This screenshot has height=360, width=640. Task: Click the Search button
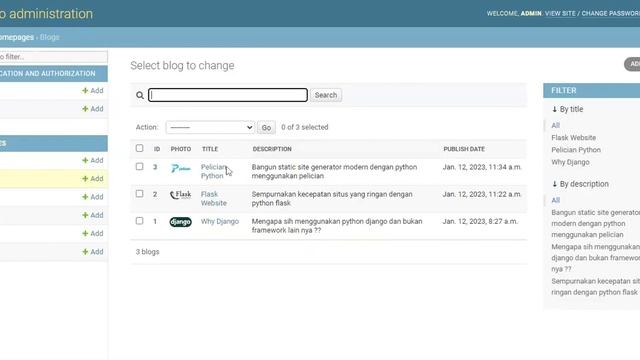coord(326,95)
